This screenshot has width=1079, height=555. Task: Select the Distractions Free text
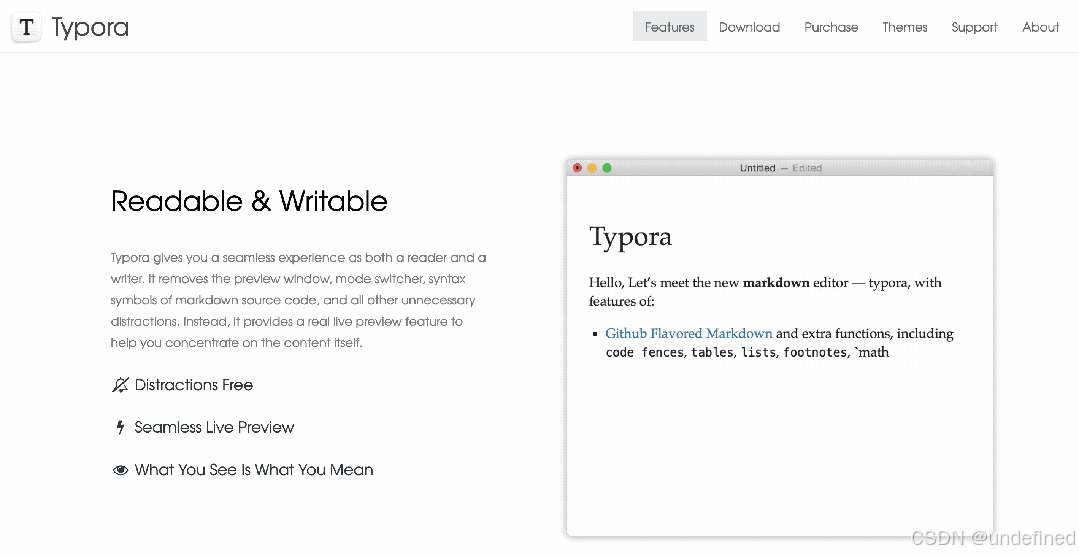pos(194,385)
